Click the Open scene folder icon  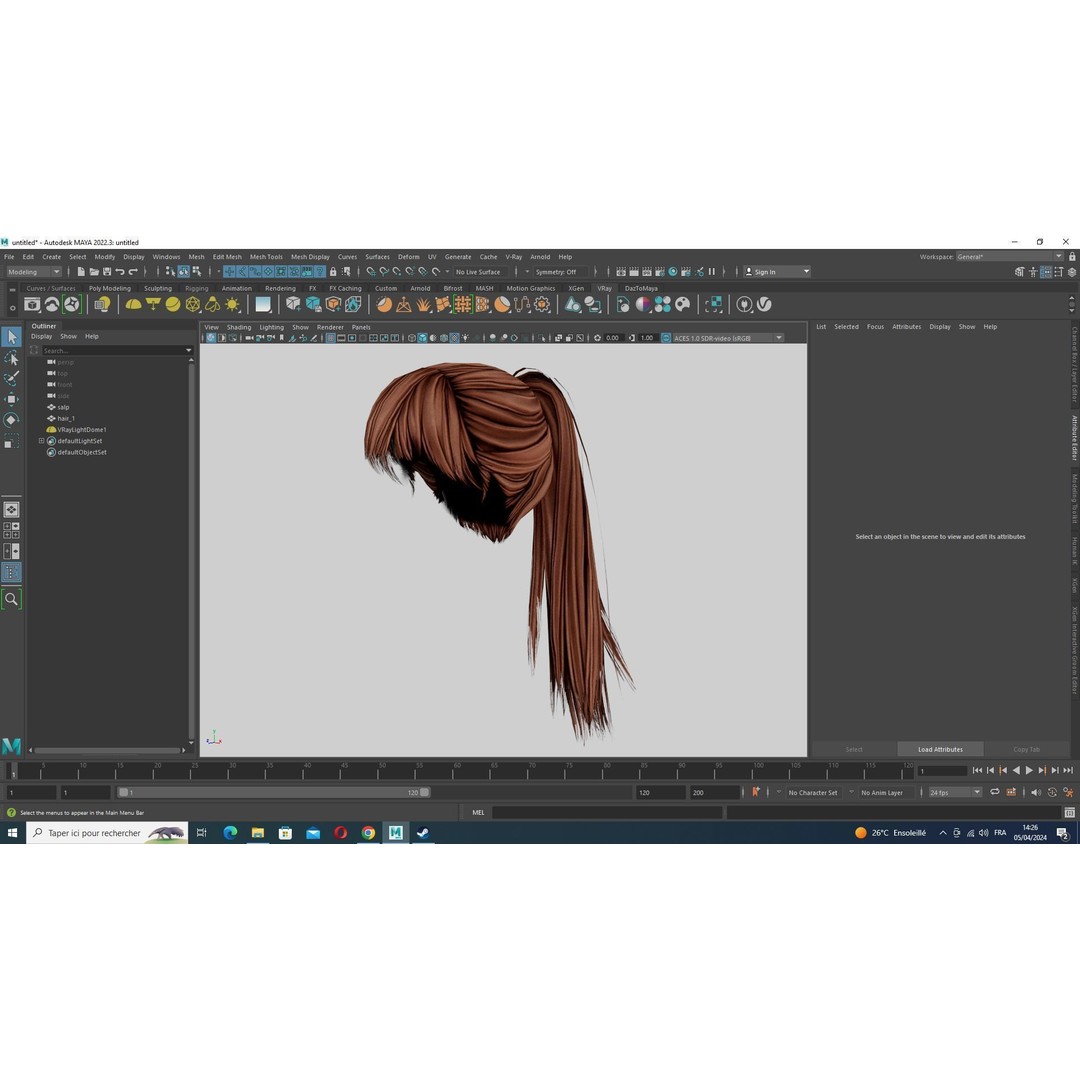(94, 272)
